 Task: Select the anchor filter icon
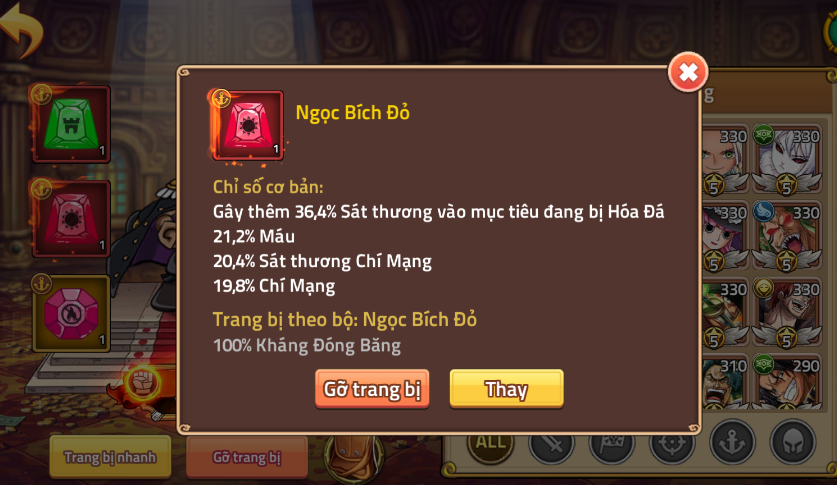[x=732, y=443]
